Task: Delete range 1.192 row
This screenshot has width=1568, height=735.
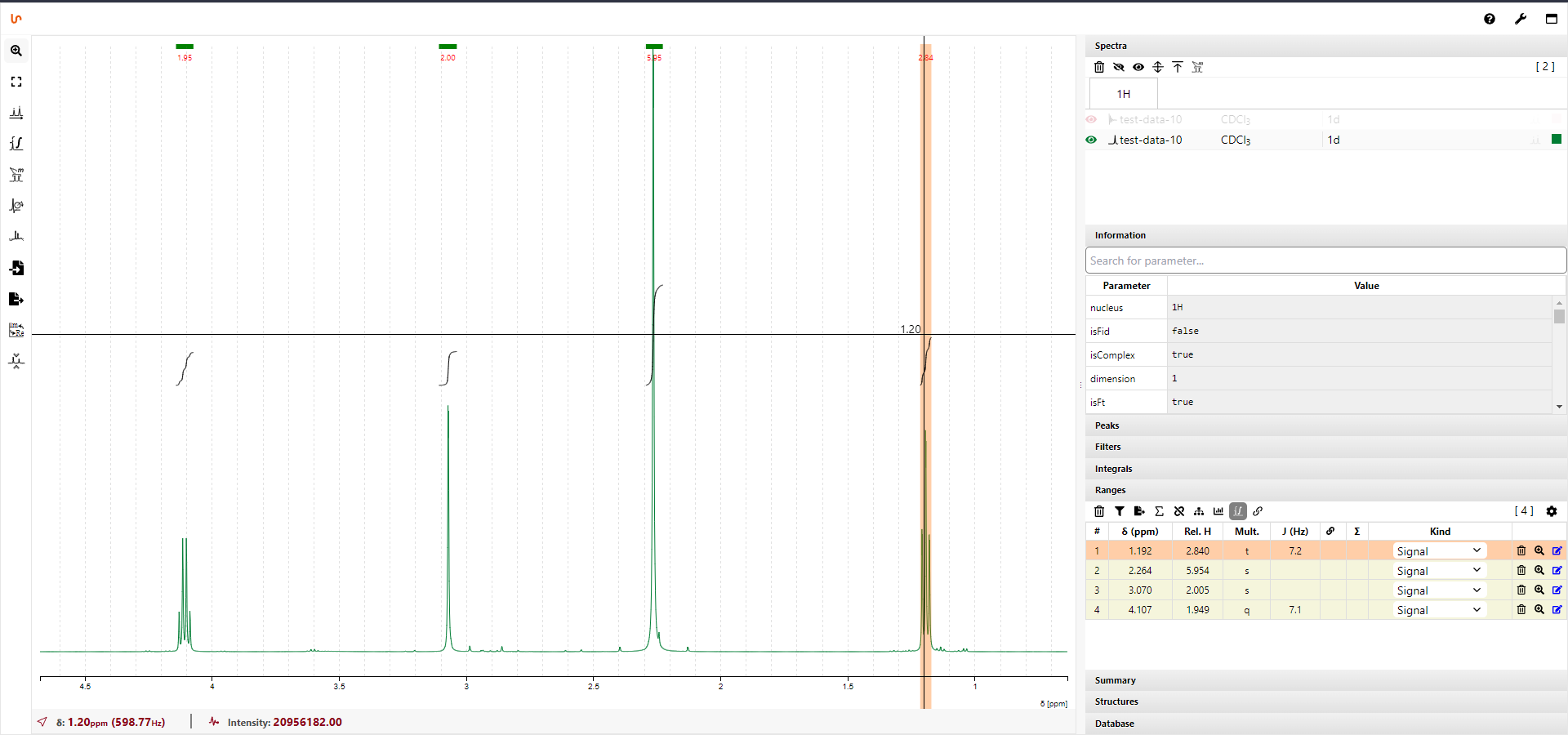Action: [x=1521, y=550]
